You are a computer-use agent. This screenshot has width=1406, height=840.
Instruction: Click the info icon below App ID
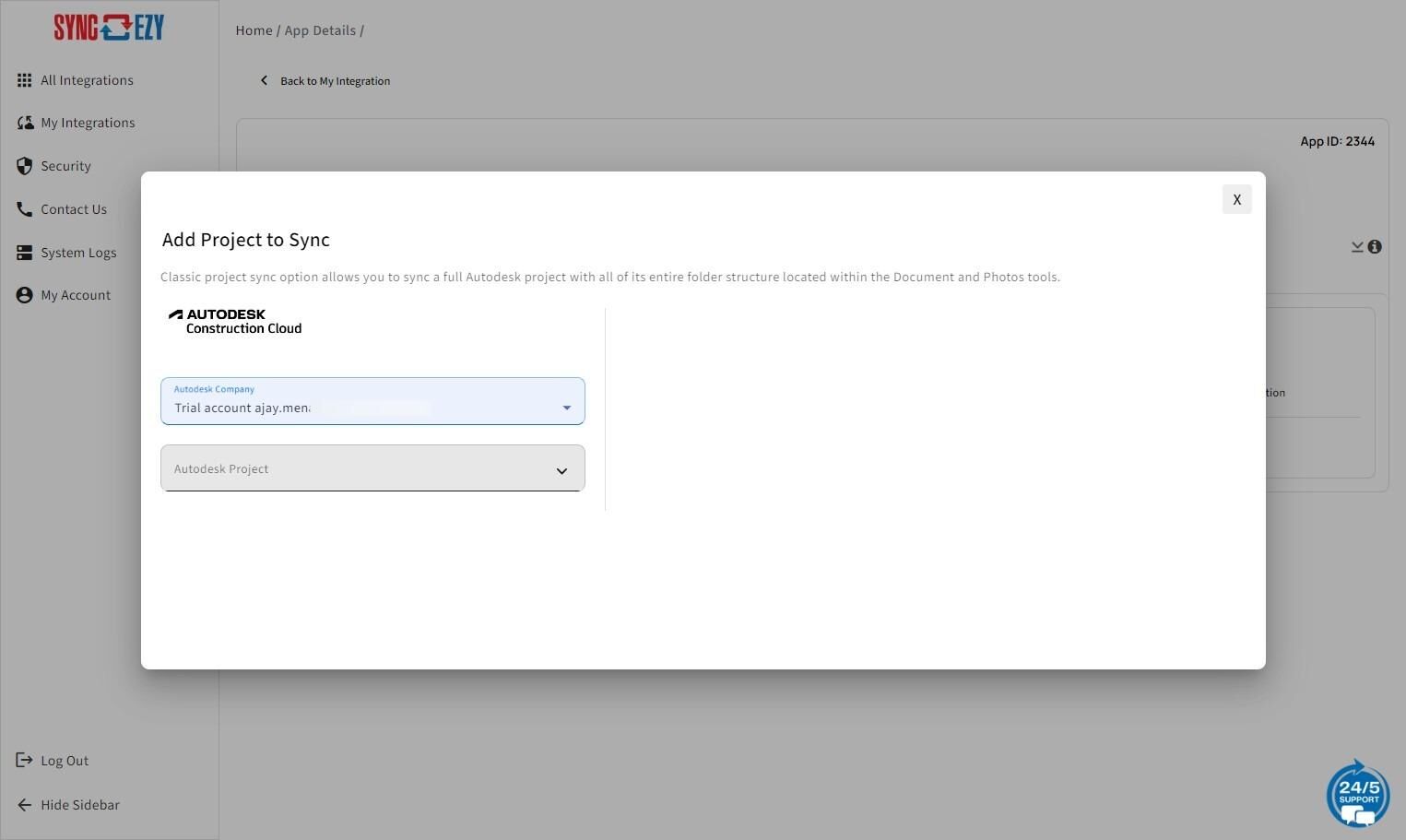[1375, 246]
